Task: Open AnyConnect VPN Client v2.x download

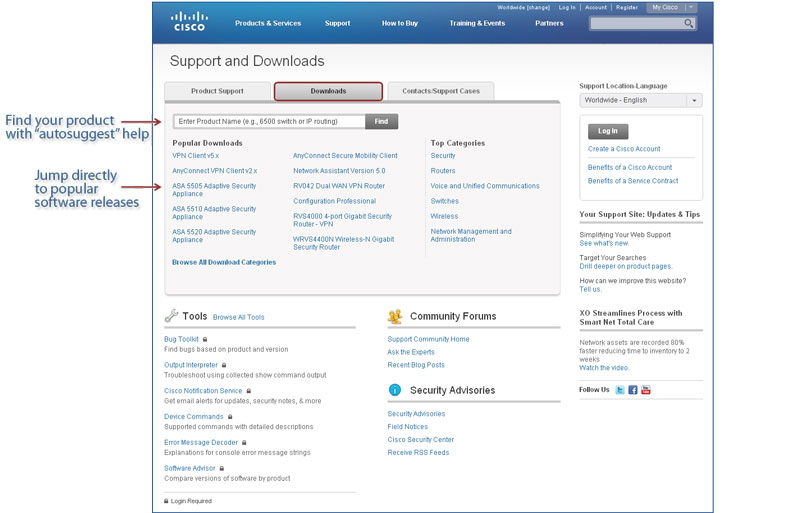Action: 214,171
